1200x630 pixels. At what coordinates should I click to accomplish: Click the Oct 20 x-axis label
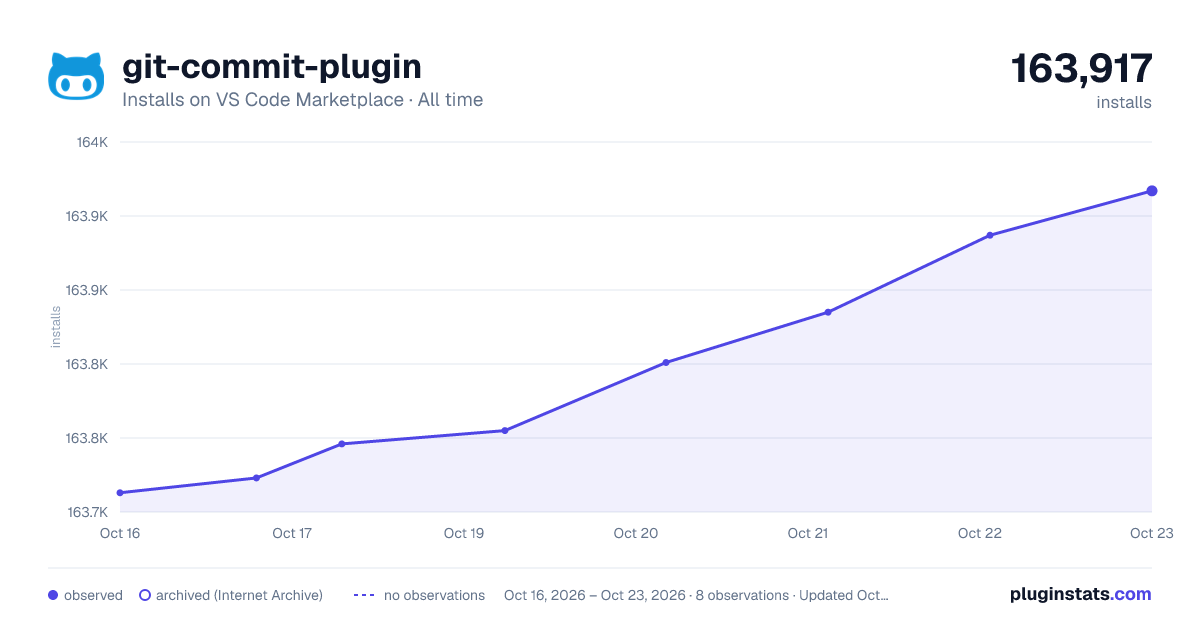(x=636, y=533)
